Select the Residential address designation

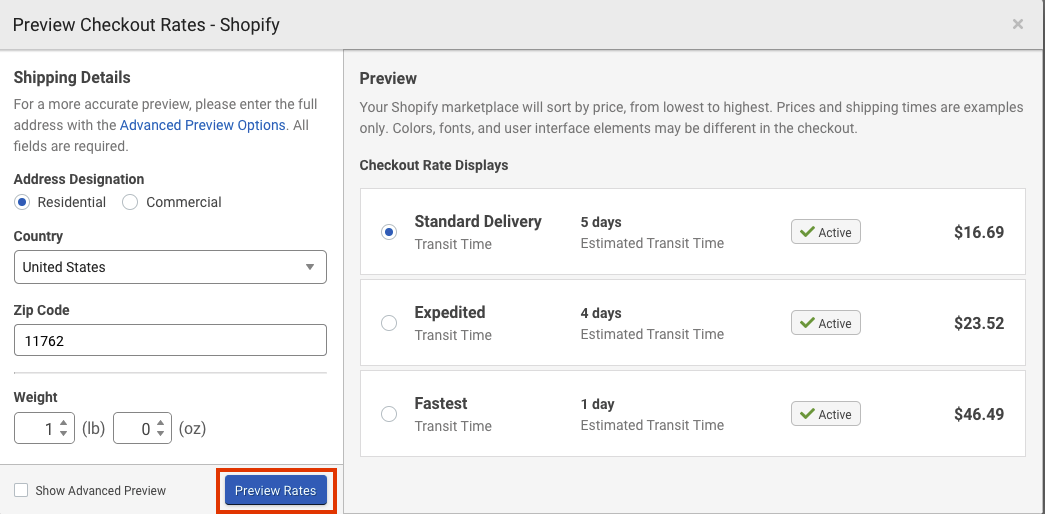tap(23, 202)
